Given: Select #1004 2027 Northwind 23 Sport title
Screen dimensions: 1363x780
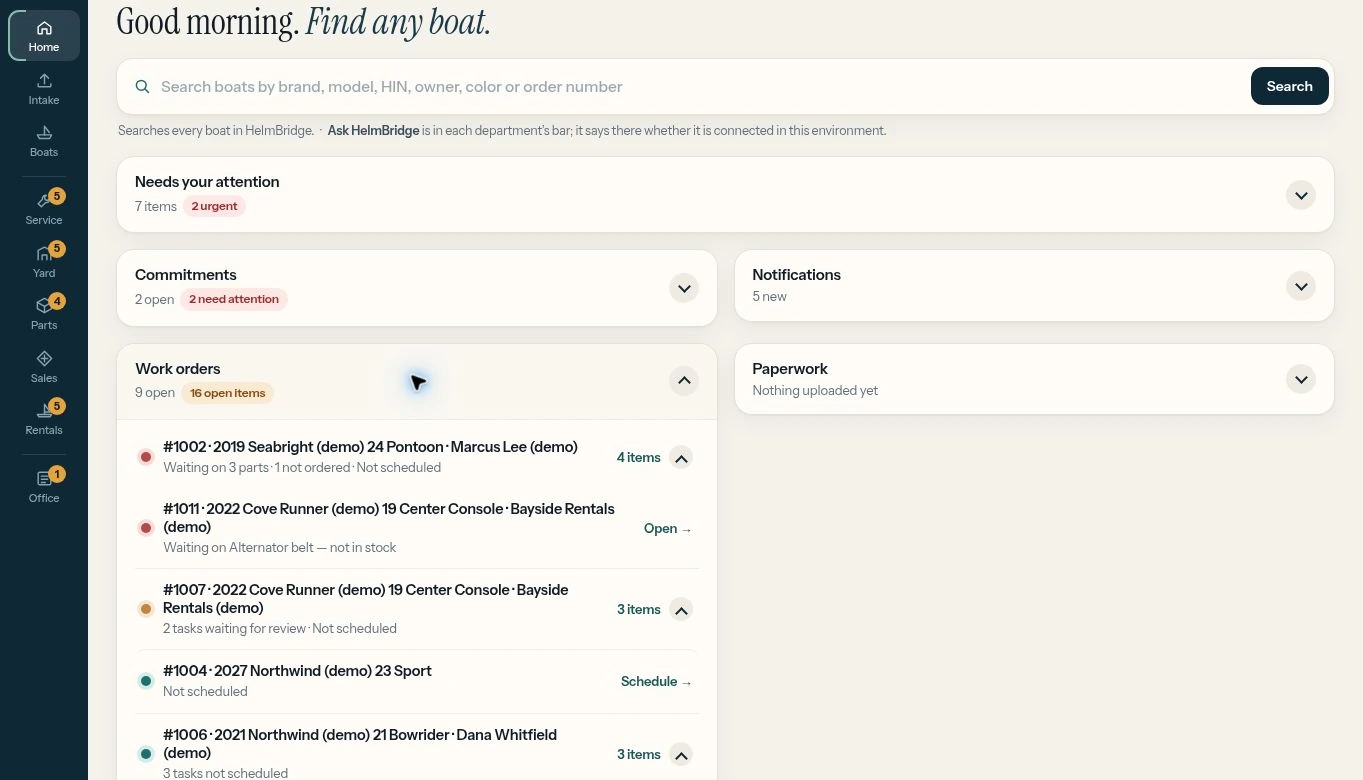Looking at the screenshot, I should point(297,671).
